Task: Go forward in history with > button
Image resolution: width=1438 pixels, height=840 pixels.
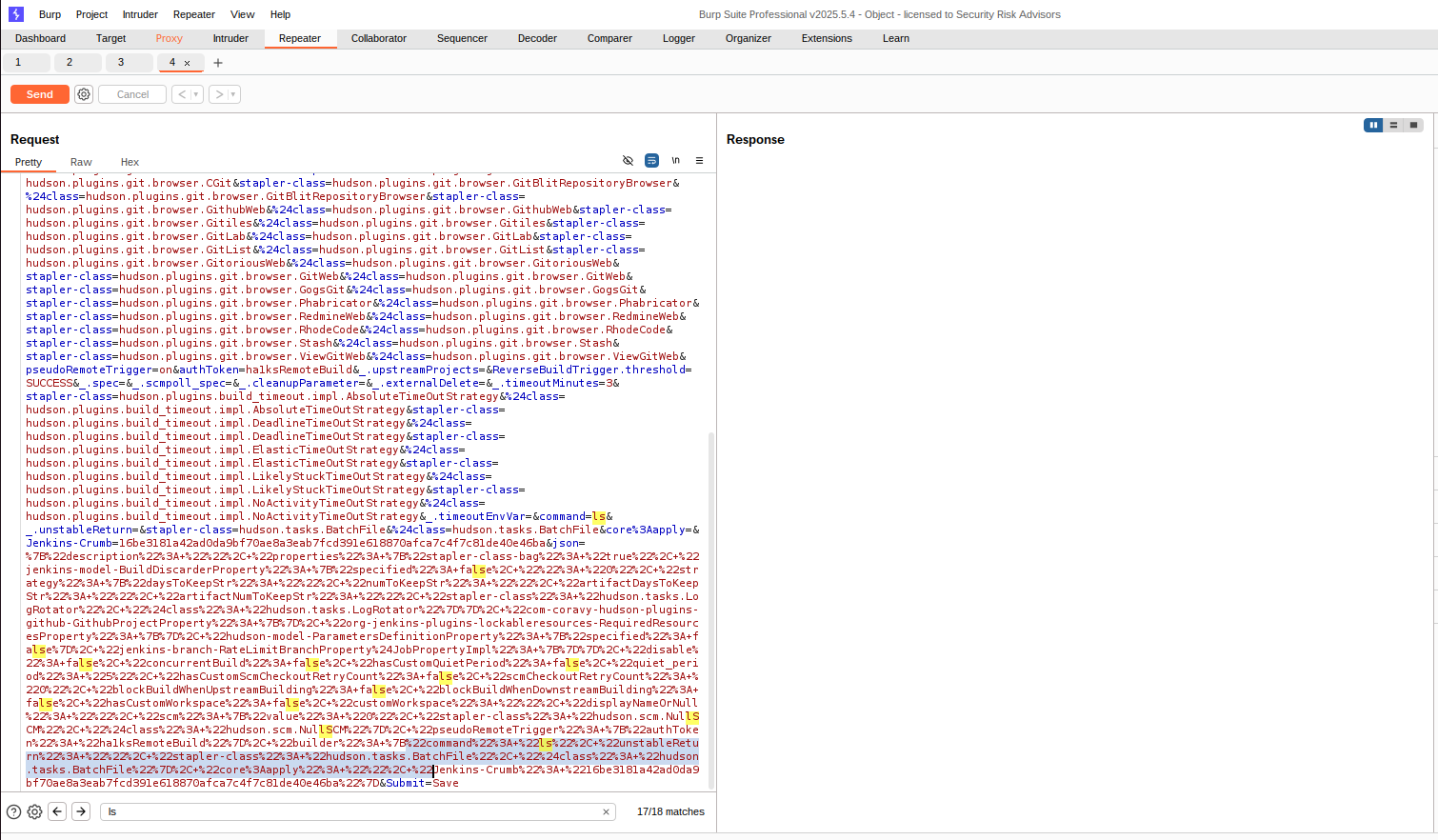Action: coord(219,94)
